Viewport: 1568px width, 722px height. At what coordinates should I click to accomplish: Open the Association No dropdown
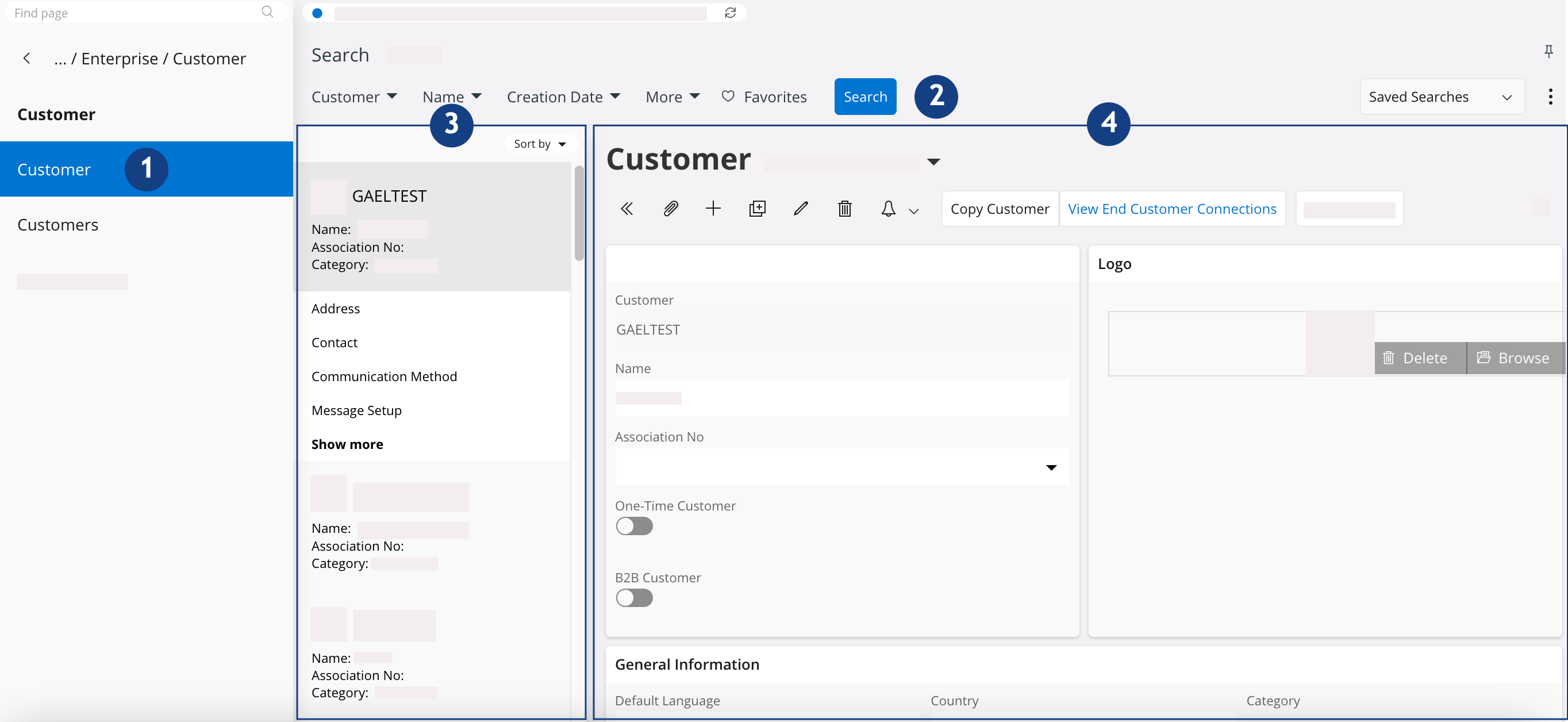pos(1051,467)
